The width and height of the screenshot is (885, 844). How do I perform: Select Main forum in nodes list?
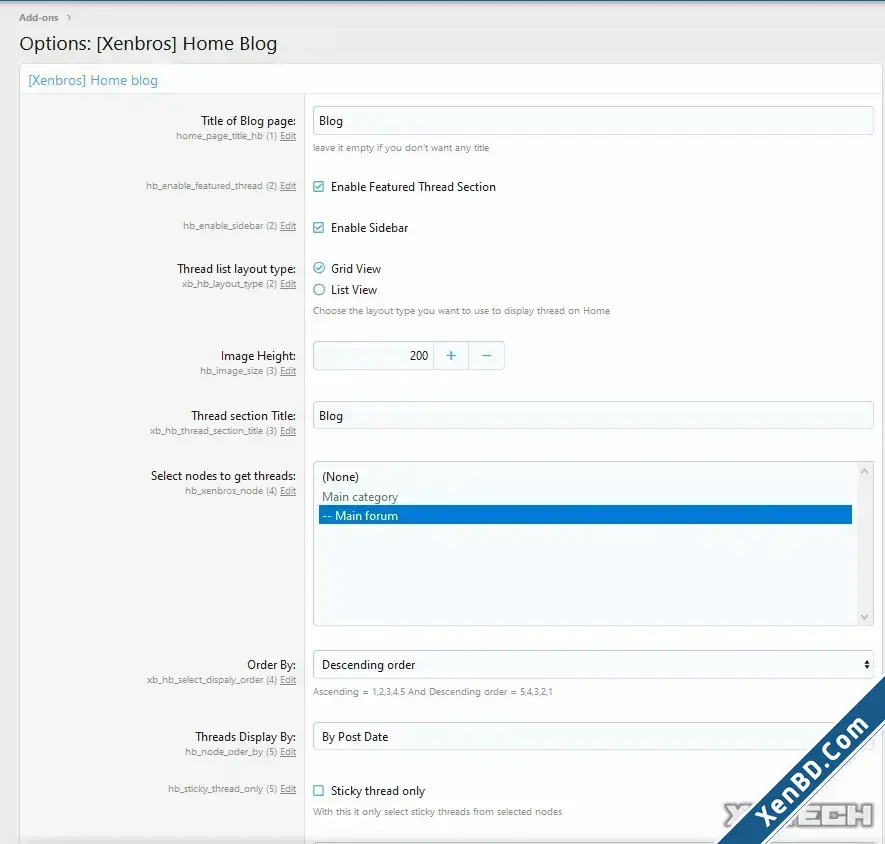(x=585, y=515)
